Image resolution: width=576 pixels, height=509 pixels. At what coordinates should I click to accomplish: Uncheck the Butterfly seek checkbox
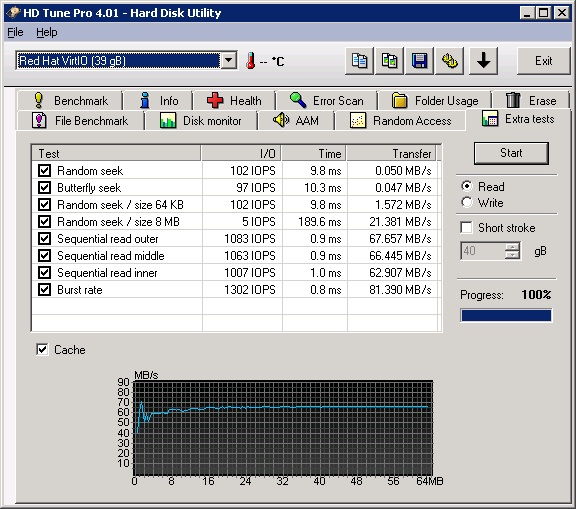[x=44, y=188]
